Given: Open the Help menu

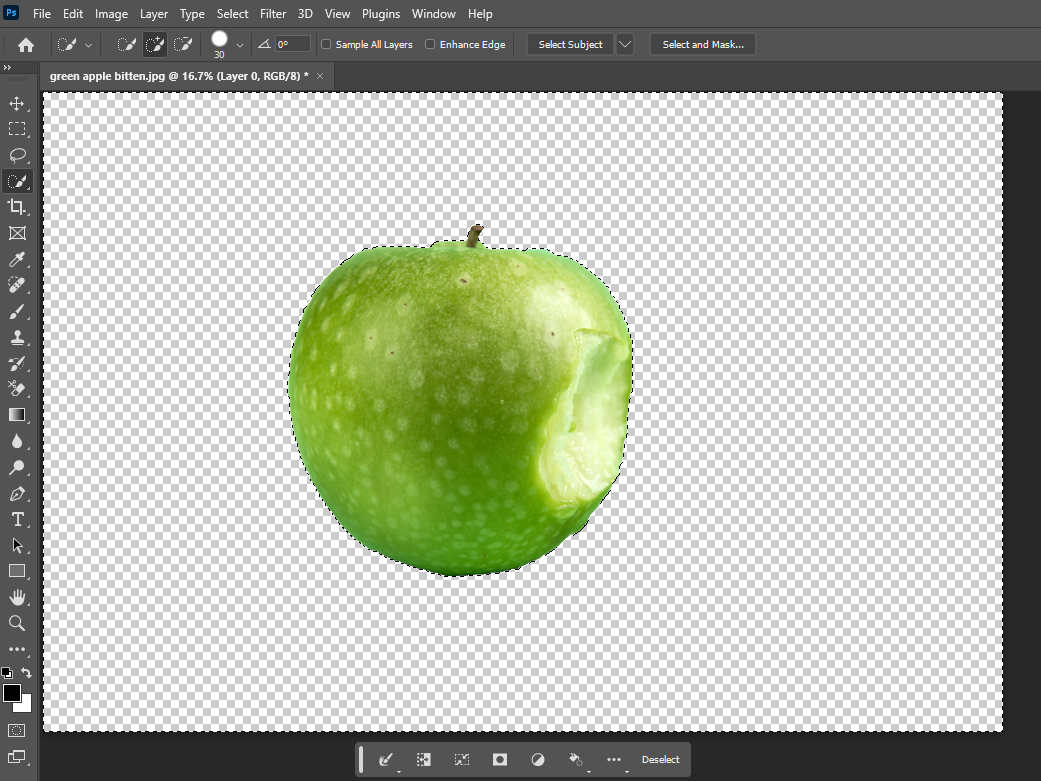Looking at the screenshot, I should click(x=480, y=14).
